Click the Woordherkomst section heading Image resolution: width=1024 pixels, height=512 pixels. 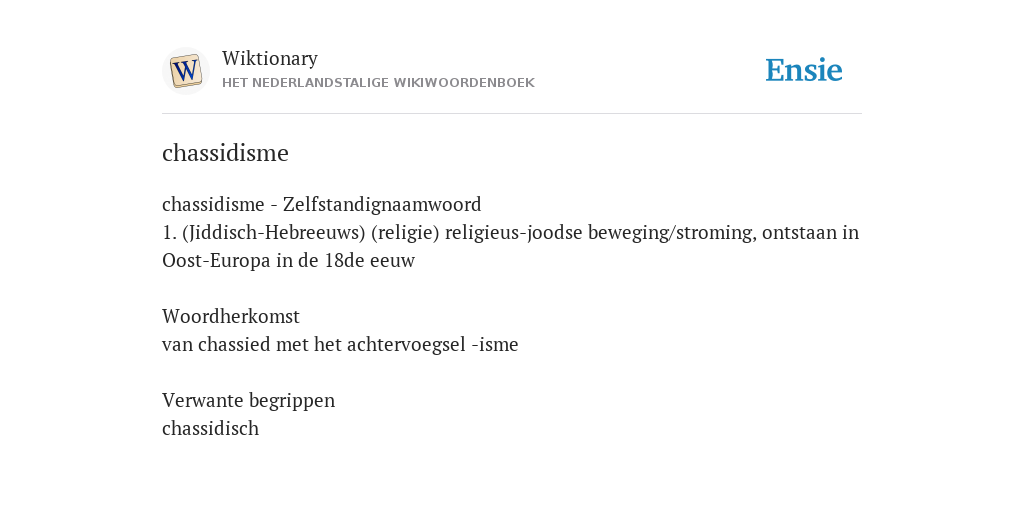tap(231, 317)
